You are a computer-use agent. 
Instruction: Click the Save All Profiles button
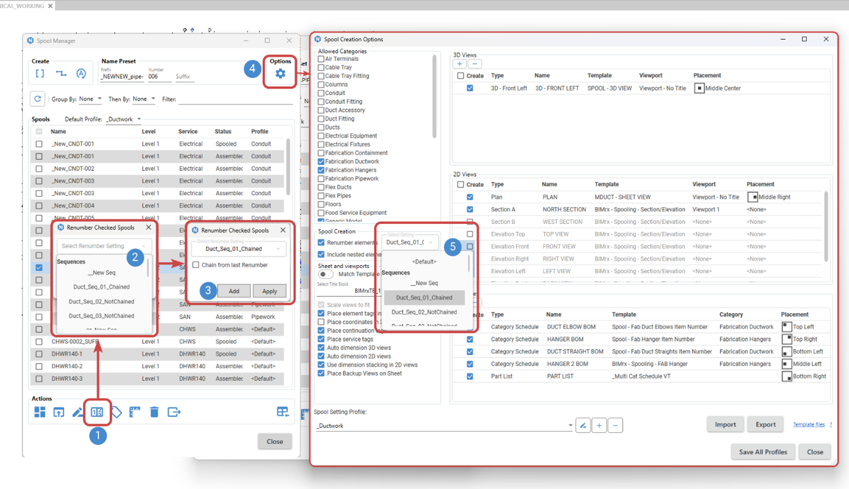pos(762,452)
